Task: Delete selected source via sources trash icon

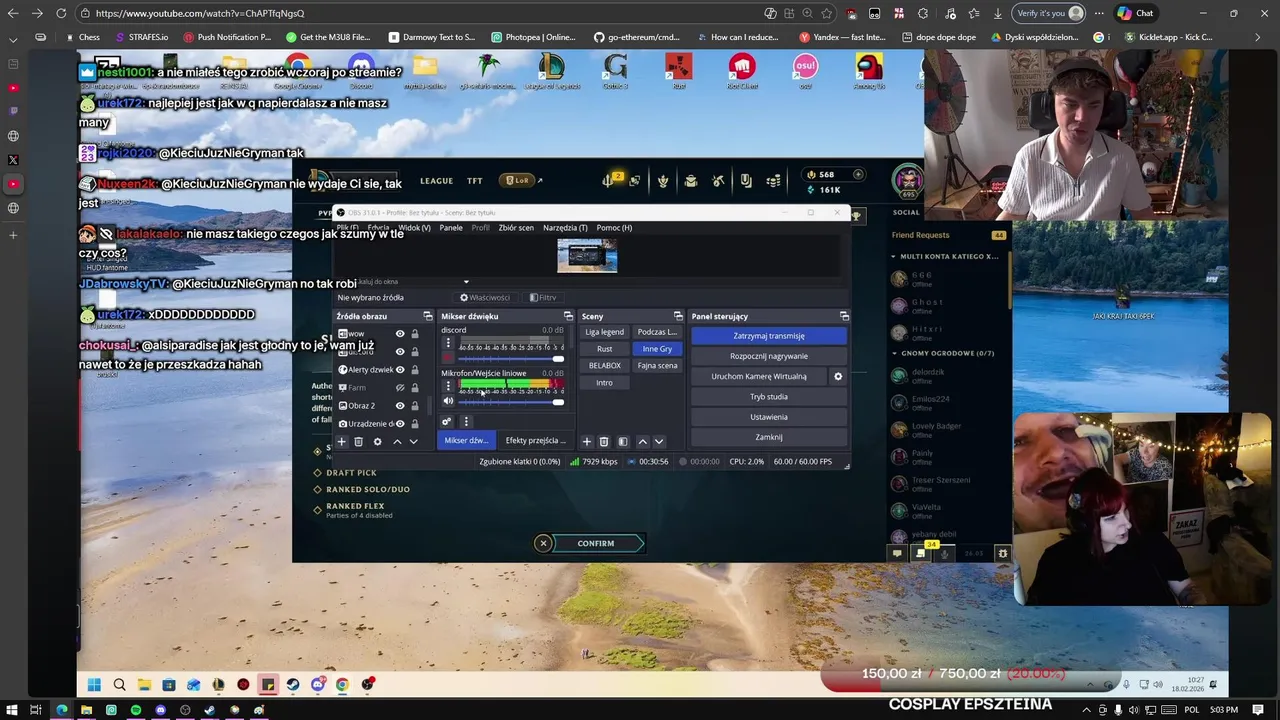Action: click(358, 442)
